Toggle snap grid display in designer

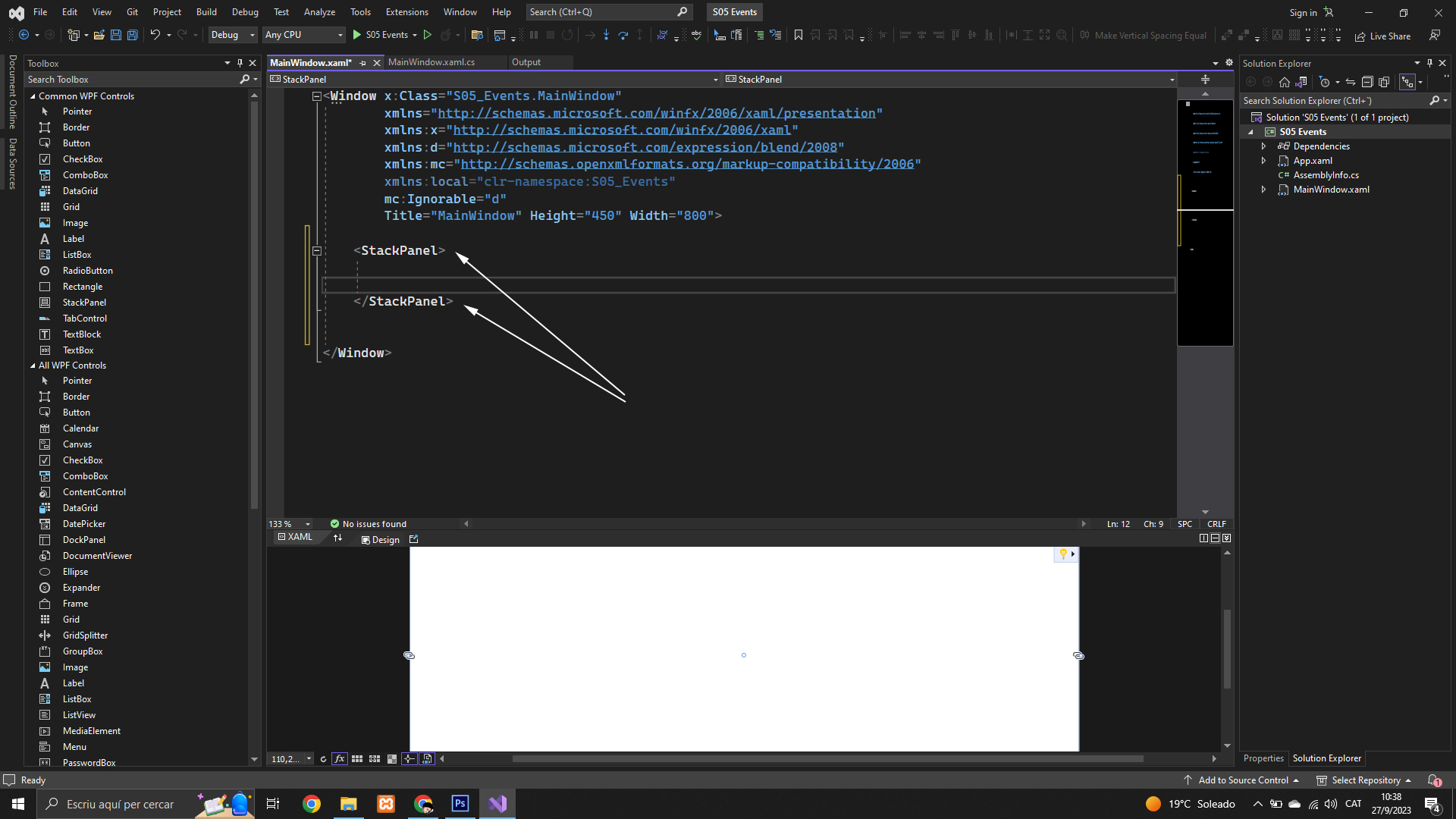click(x=357, y=758)
